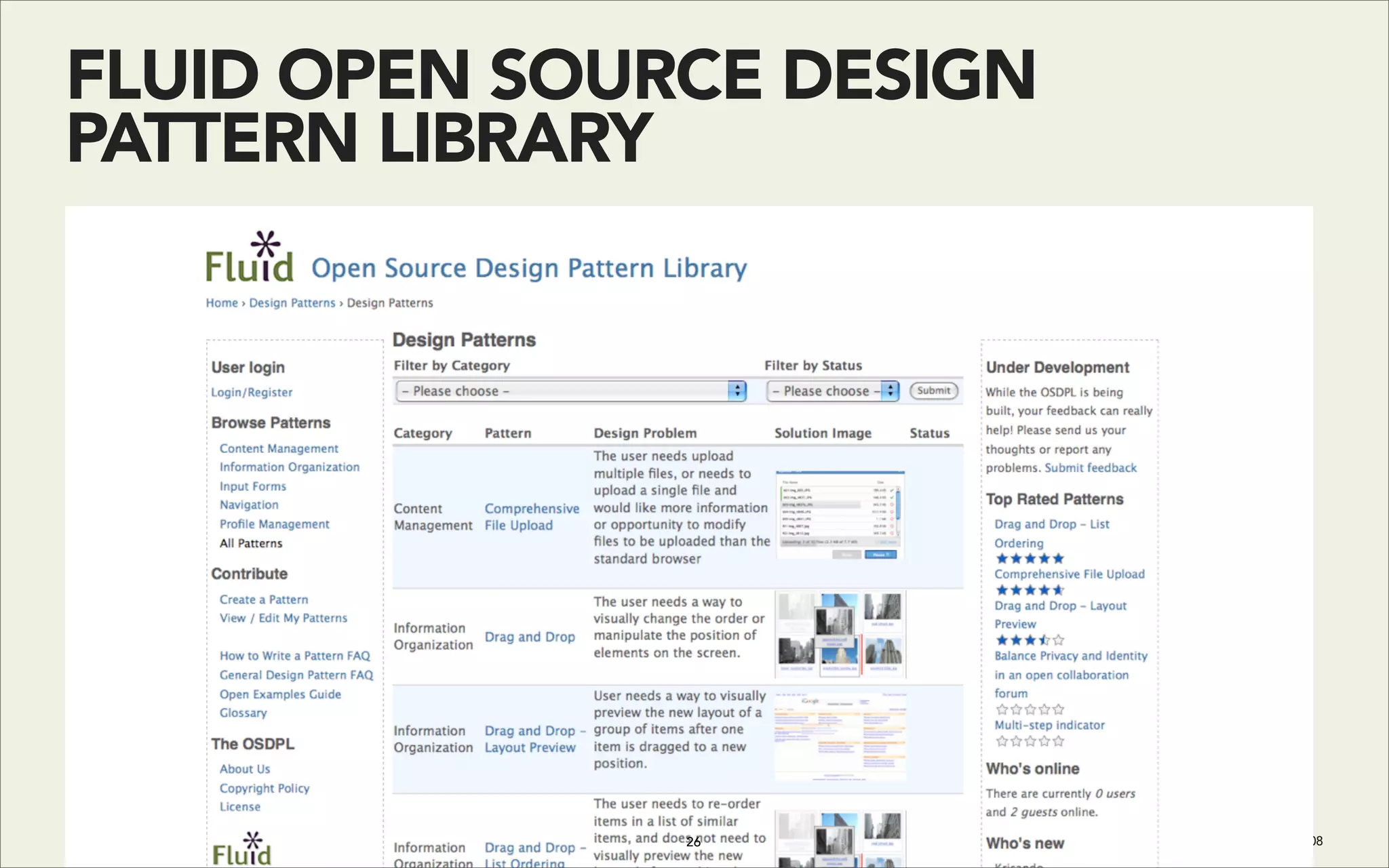Click Drag and Drop Layout Preview stars
The height and width of the screenshot is (868, 1389).
tap(1030, 639)
